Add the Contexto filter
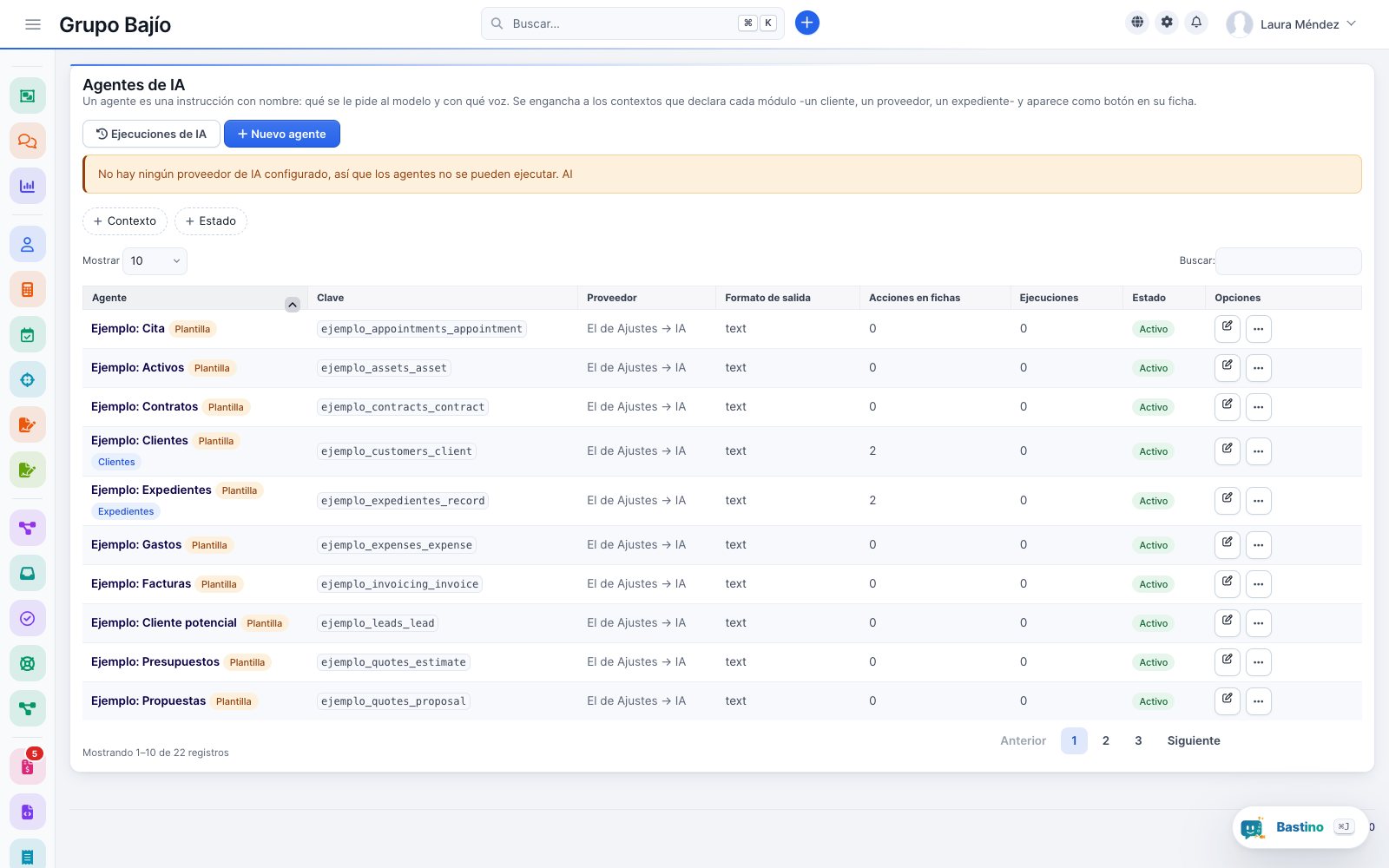Screen dimensions: 1389x868 click(125, 221)
